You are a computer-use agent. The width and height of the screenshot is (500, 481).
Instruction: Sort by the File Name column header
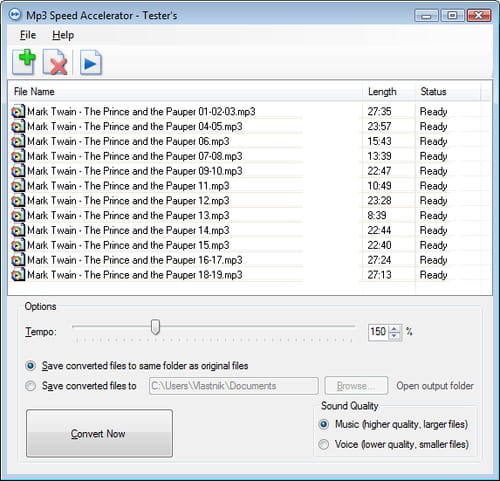pyautogui.click(x=185, y=91)
